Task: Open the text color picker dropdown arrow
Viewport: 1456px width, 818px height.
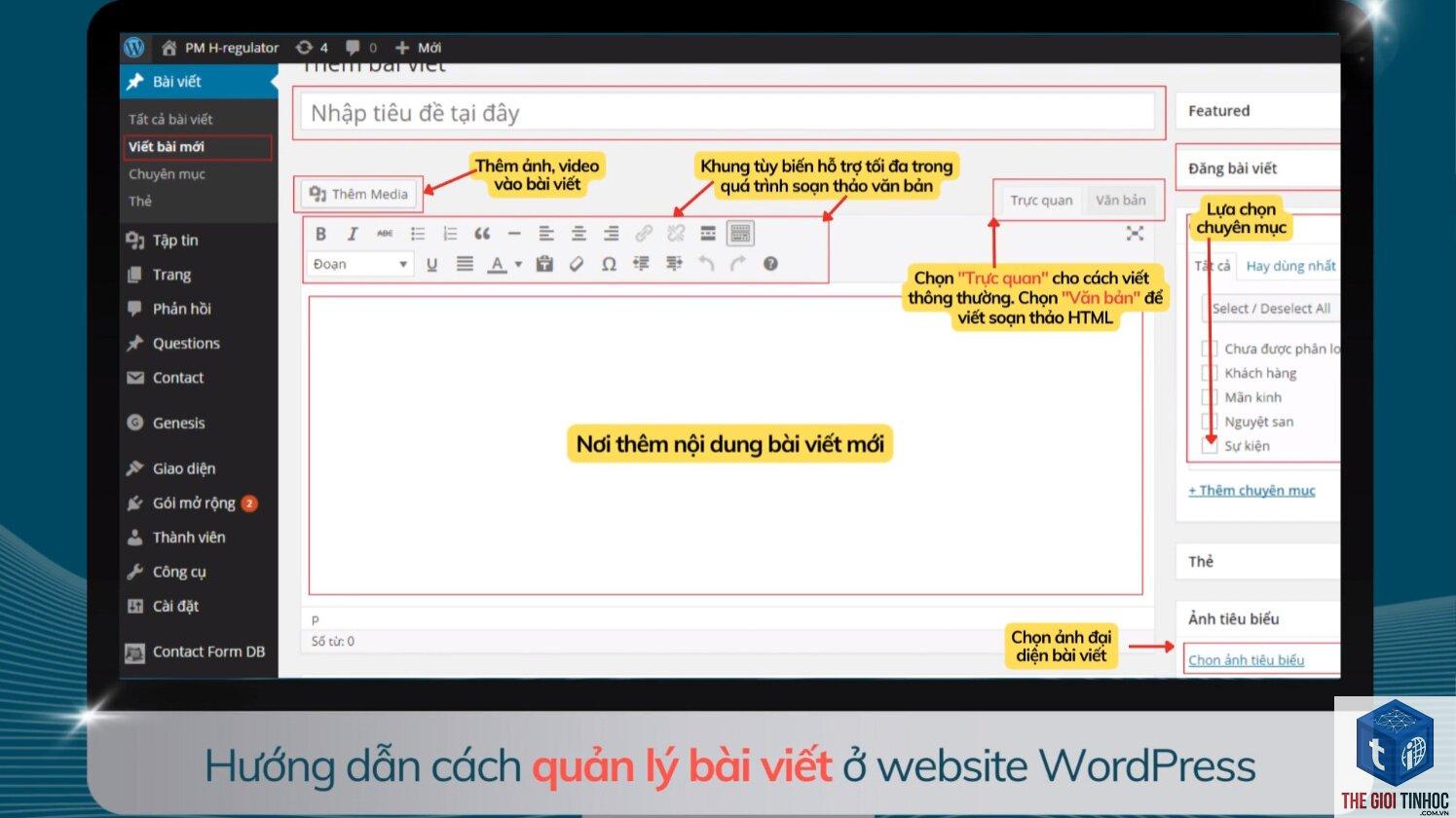Action: 518,264
